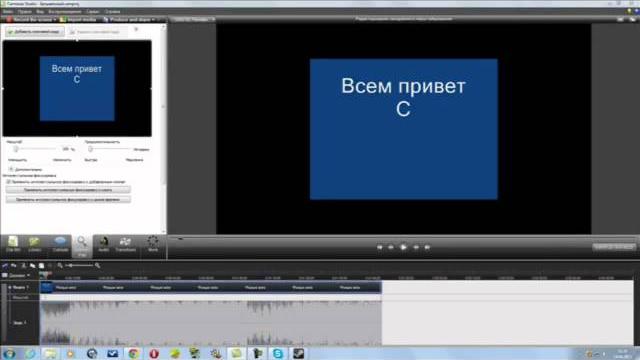The height and width of the screenshot is (360, 640).
Task: Click the add keyframe button with green check
Action: point(35,31)
